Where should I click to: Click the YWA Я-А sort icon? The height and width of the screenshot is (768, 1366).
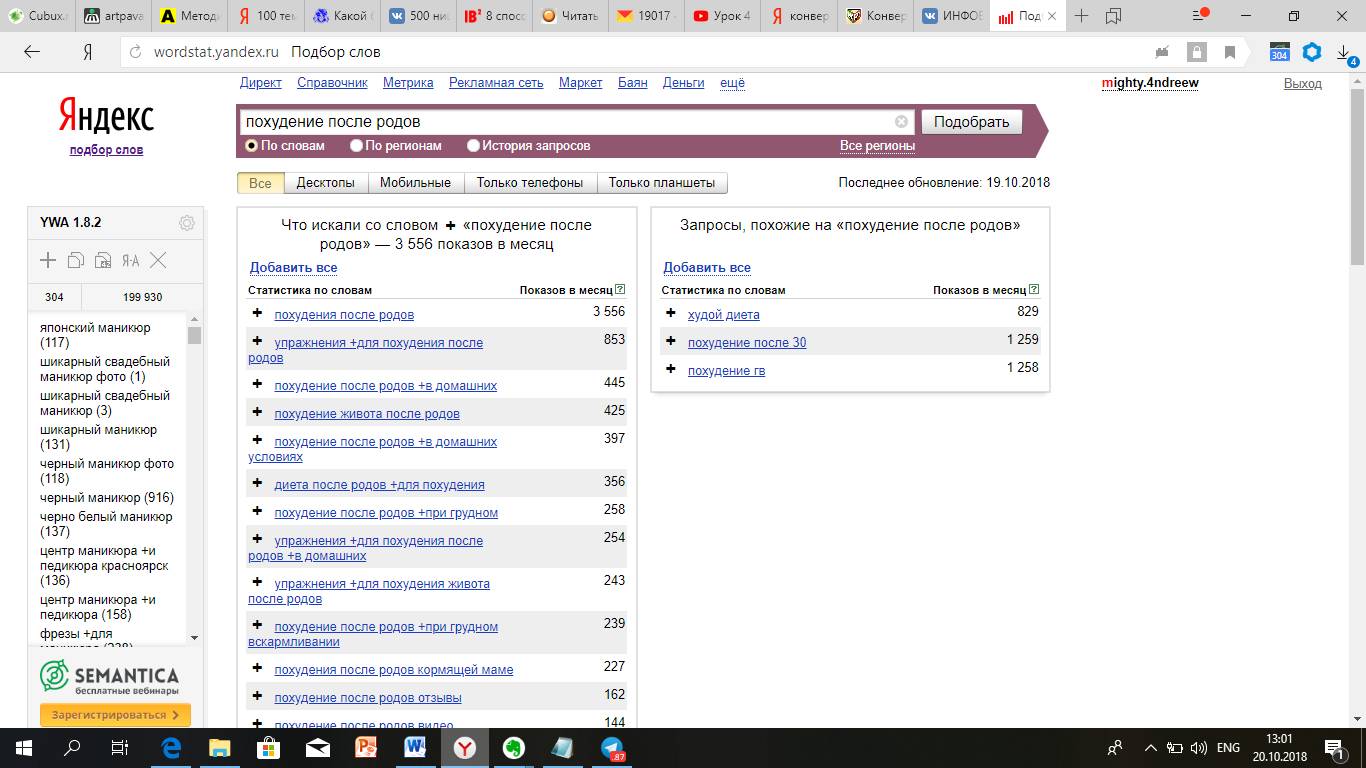(130, 260)
